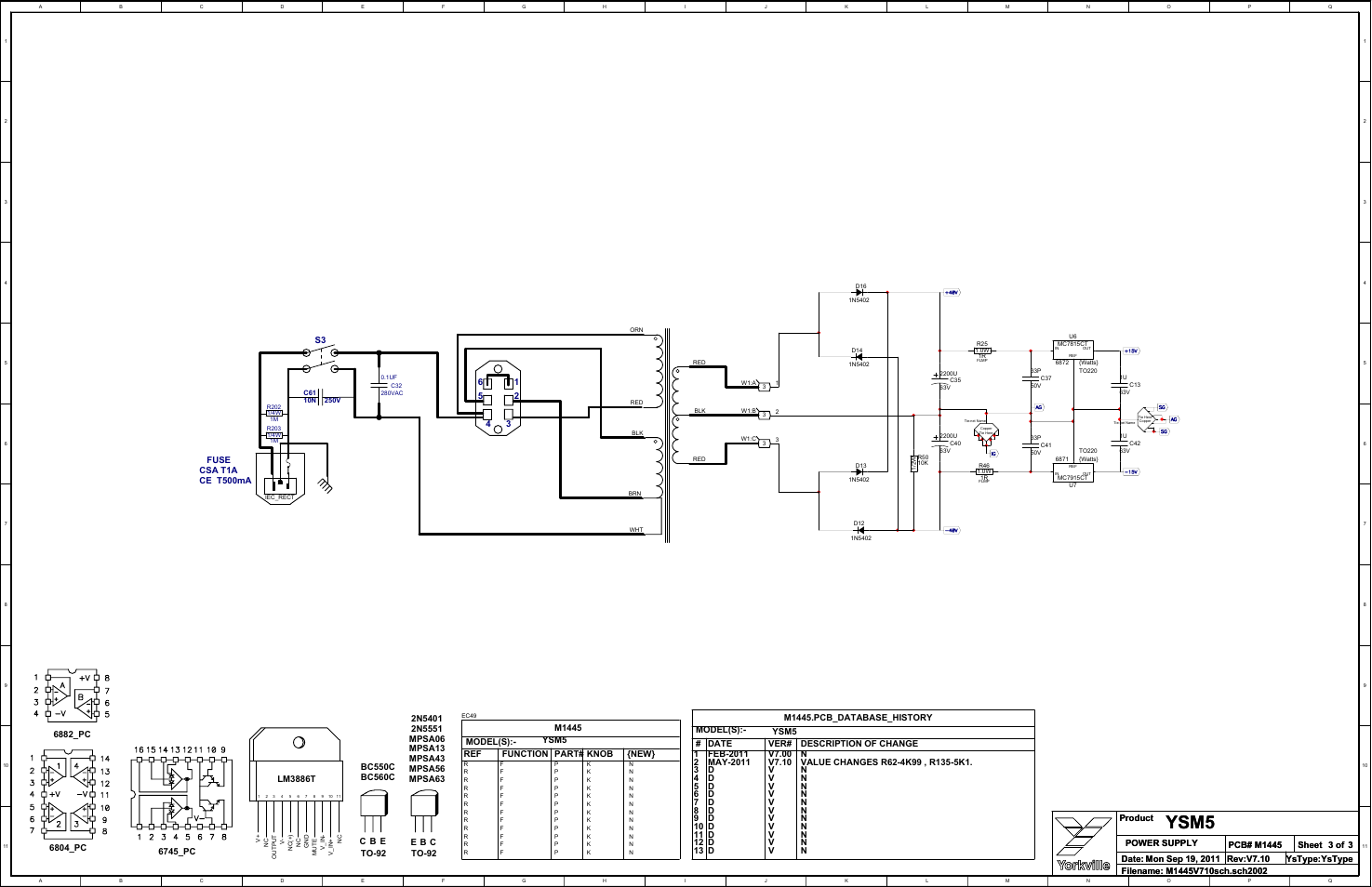Screen dimensions: 1372x887
Task: Click the FUSE CSA T1A note
Action: tap(225, 470)
